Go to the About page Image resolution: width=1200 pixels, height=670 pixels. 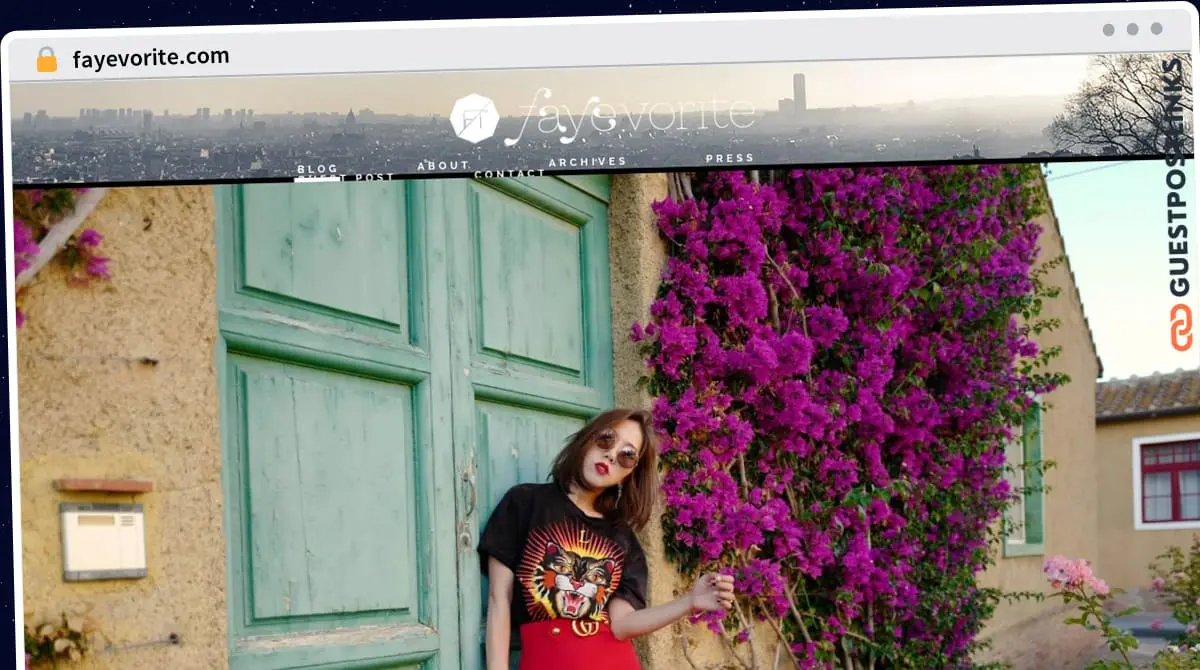pyautogui.click(x=443, y=165)
